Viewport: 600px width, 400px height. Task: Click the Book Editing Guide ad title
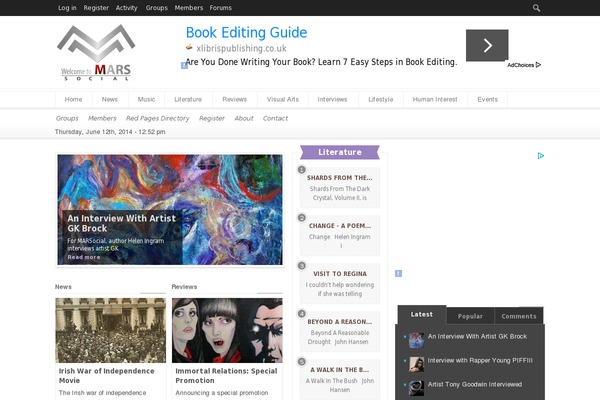[246, 33]
